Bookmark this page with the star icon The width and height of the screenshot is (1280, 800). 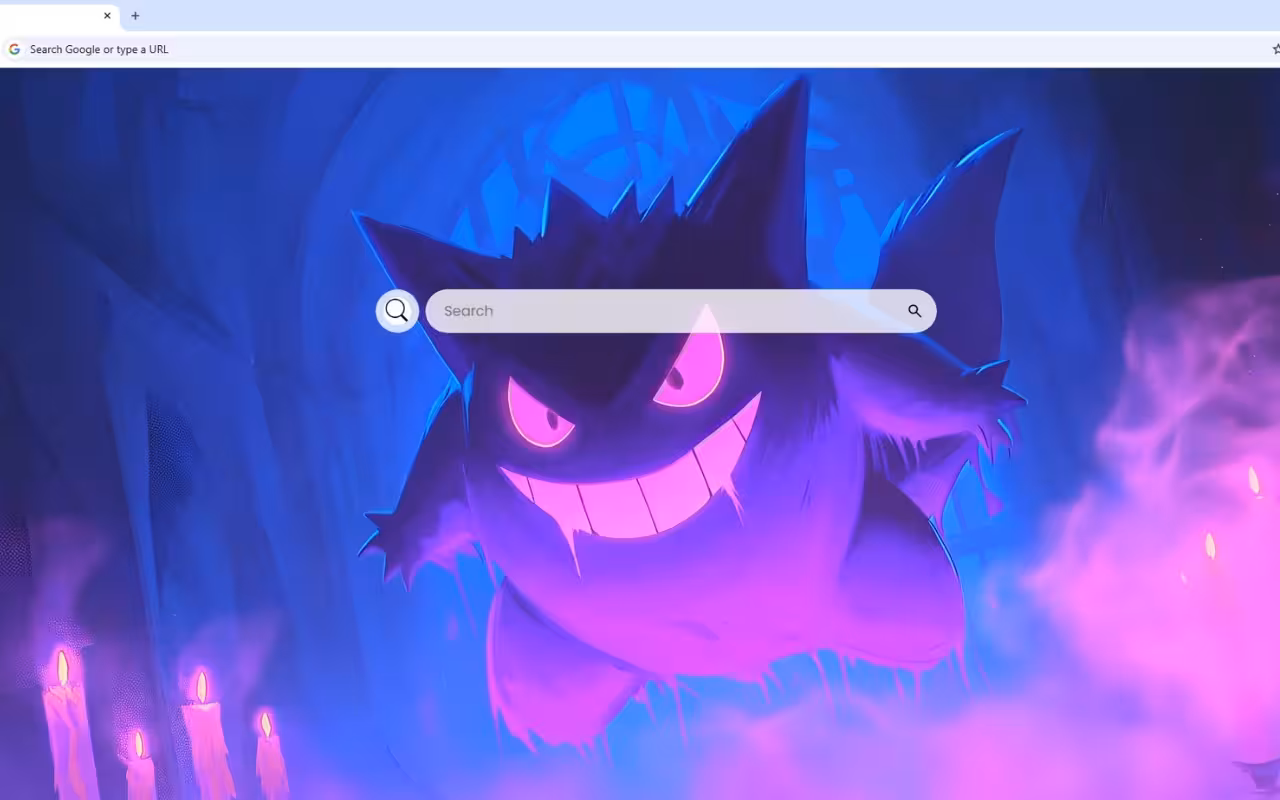coord(1275,49)
